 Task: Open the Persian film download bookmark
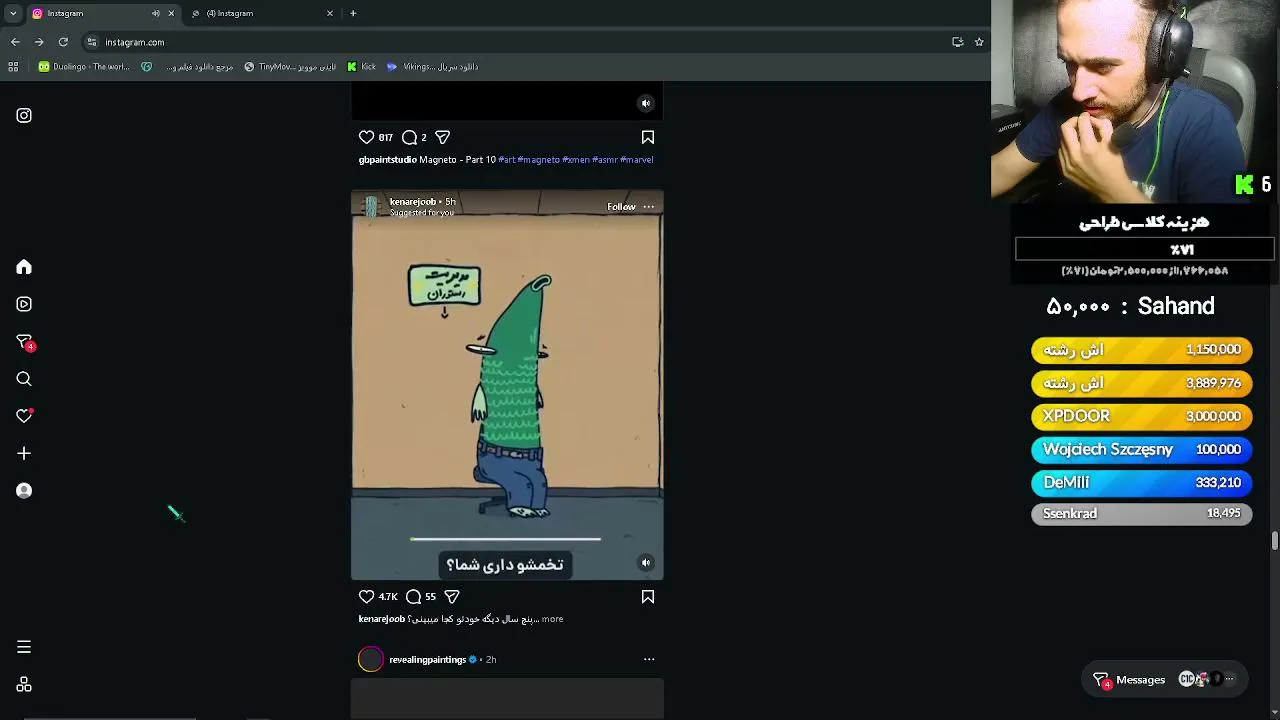pos(199,67)
